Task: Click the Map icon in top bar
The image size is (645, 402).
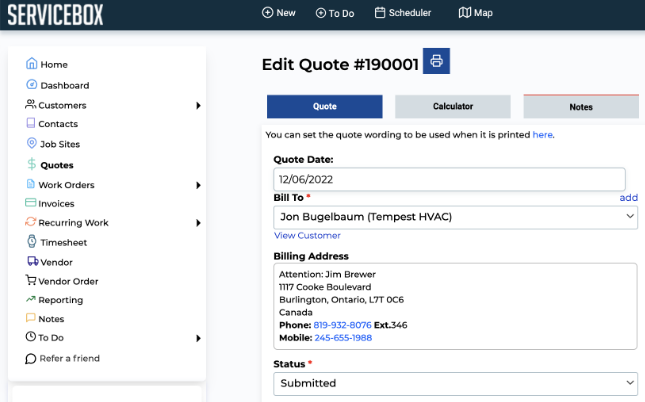Action: pos(464,13)
